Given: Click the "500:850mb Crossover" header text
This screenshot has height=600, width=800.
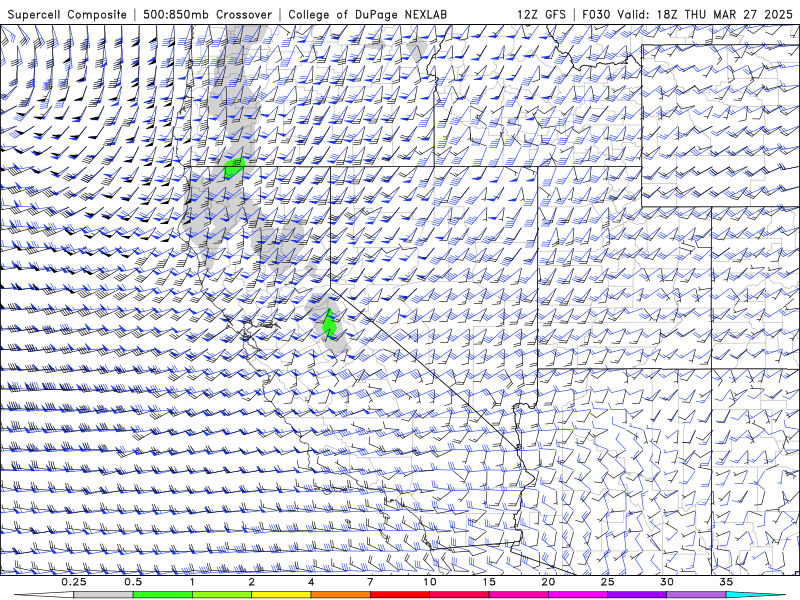Looking at the screenshot, I should pyautogui.click(x=208, y=15).
